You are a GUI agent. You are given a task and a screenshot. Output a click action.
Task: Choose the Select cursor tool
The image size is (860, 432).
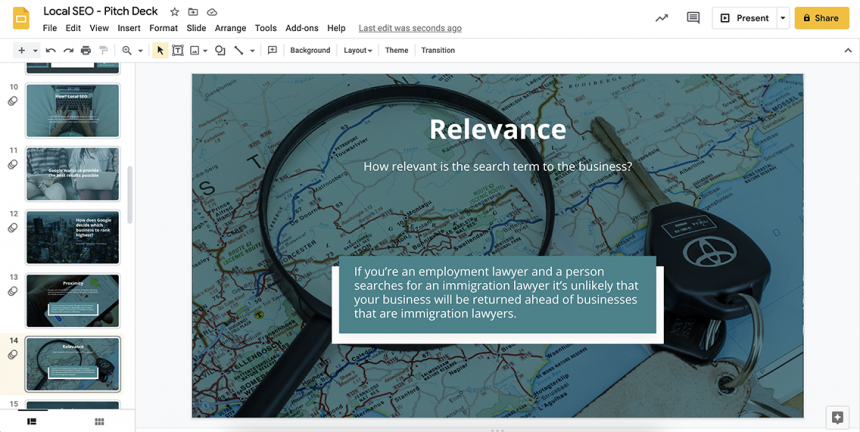coord(160,50)
